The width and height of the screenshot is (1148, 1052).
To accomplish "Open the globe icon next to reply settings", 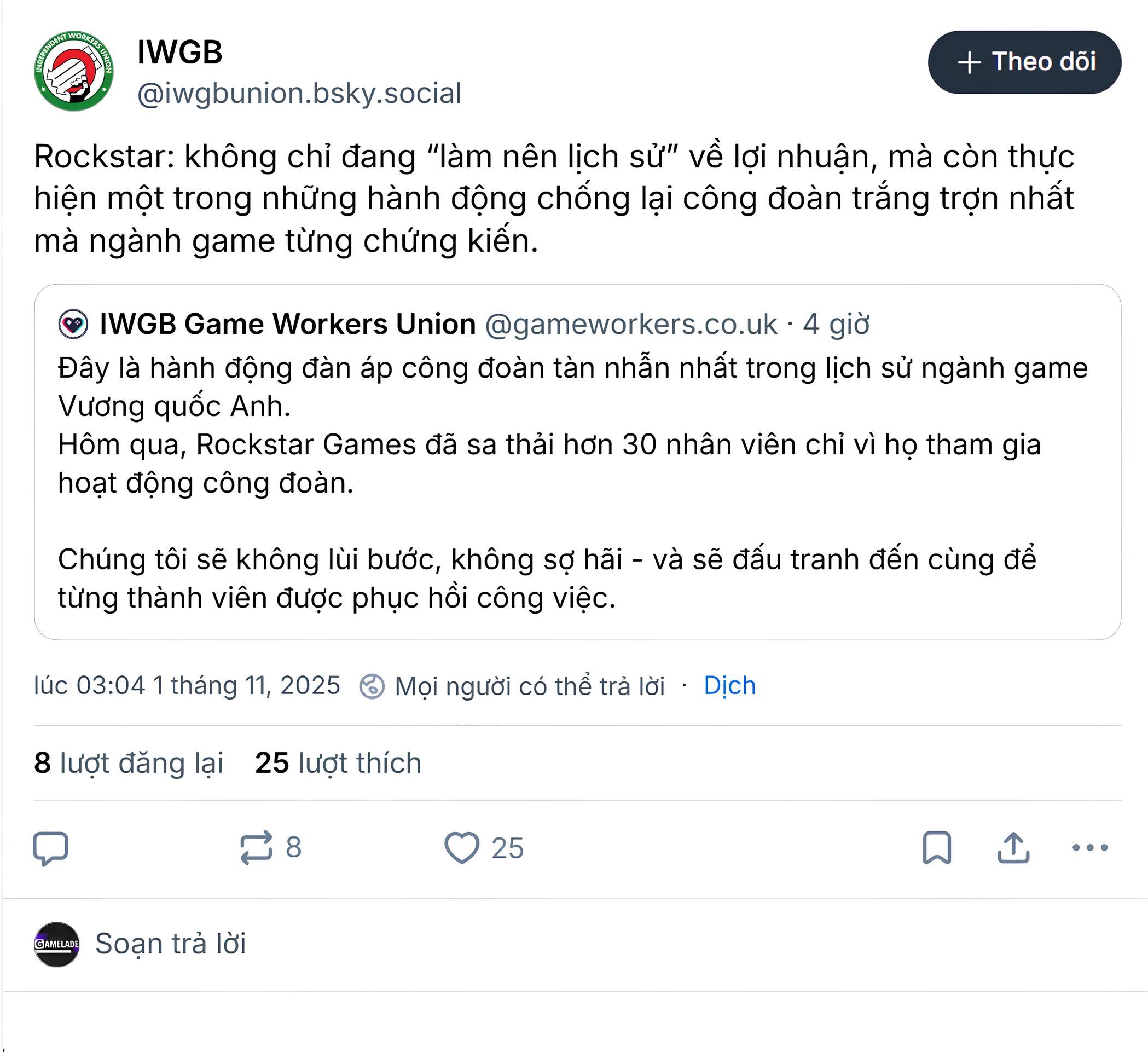I will click(372, 687).
